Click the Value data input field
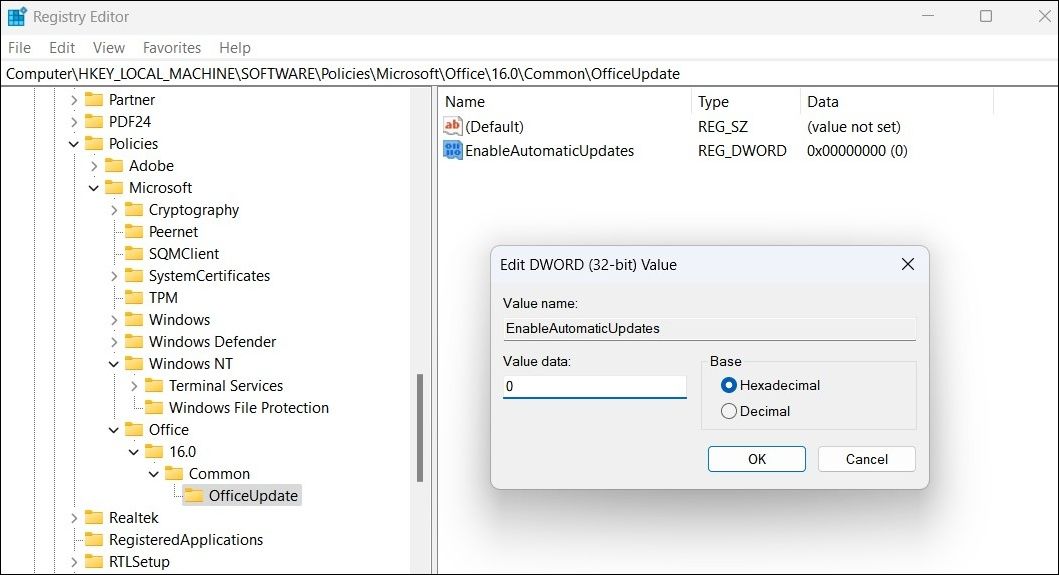Screen dimensions: 1059x575 tap(594, 386)
